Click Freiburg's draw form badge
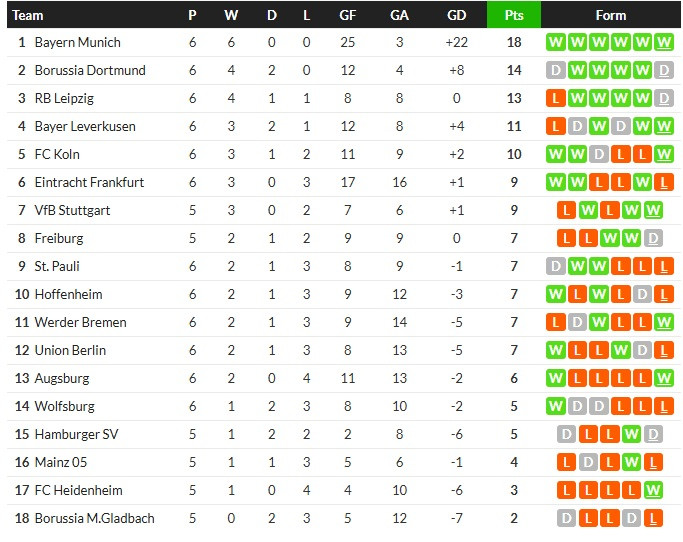 (654, 238)
